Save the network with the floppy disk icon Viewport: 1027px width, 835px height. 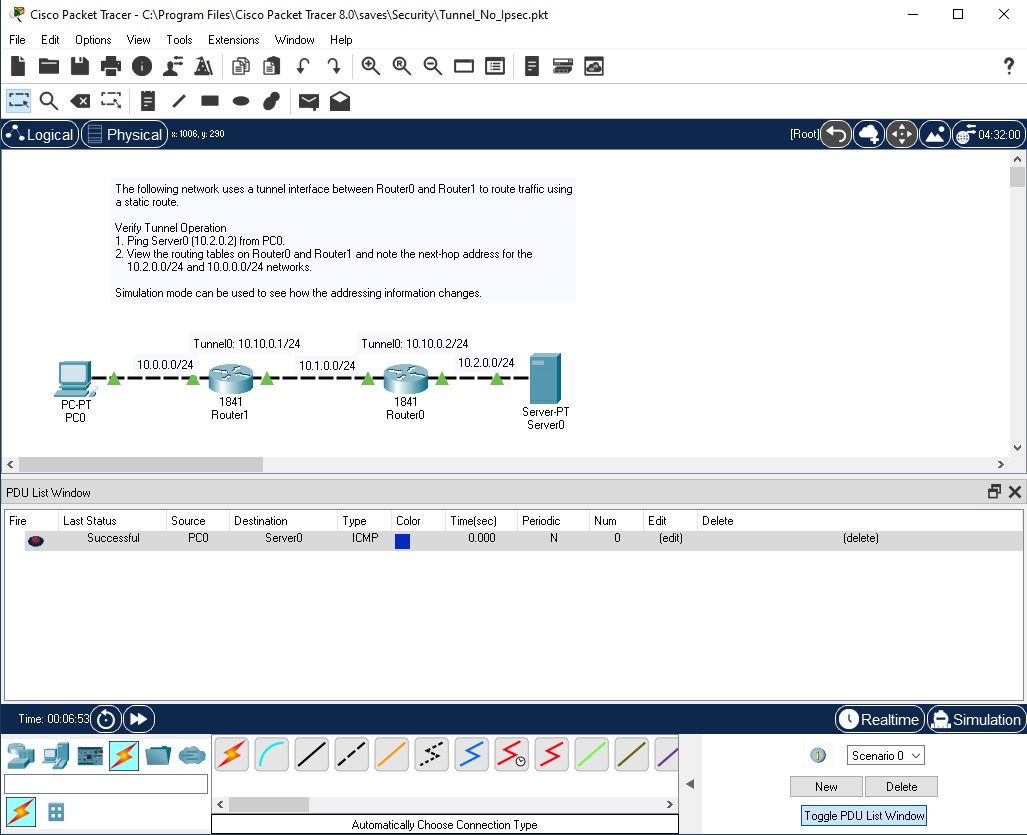[x=79, y=66]
